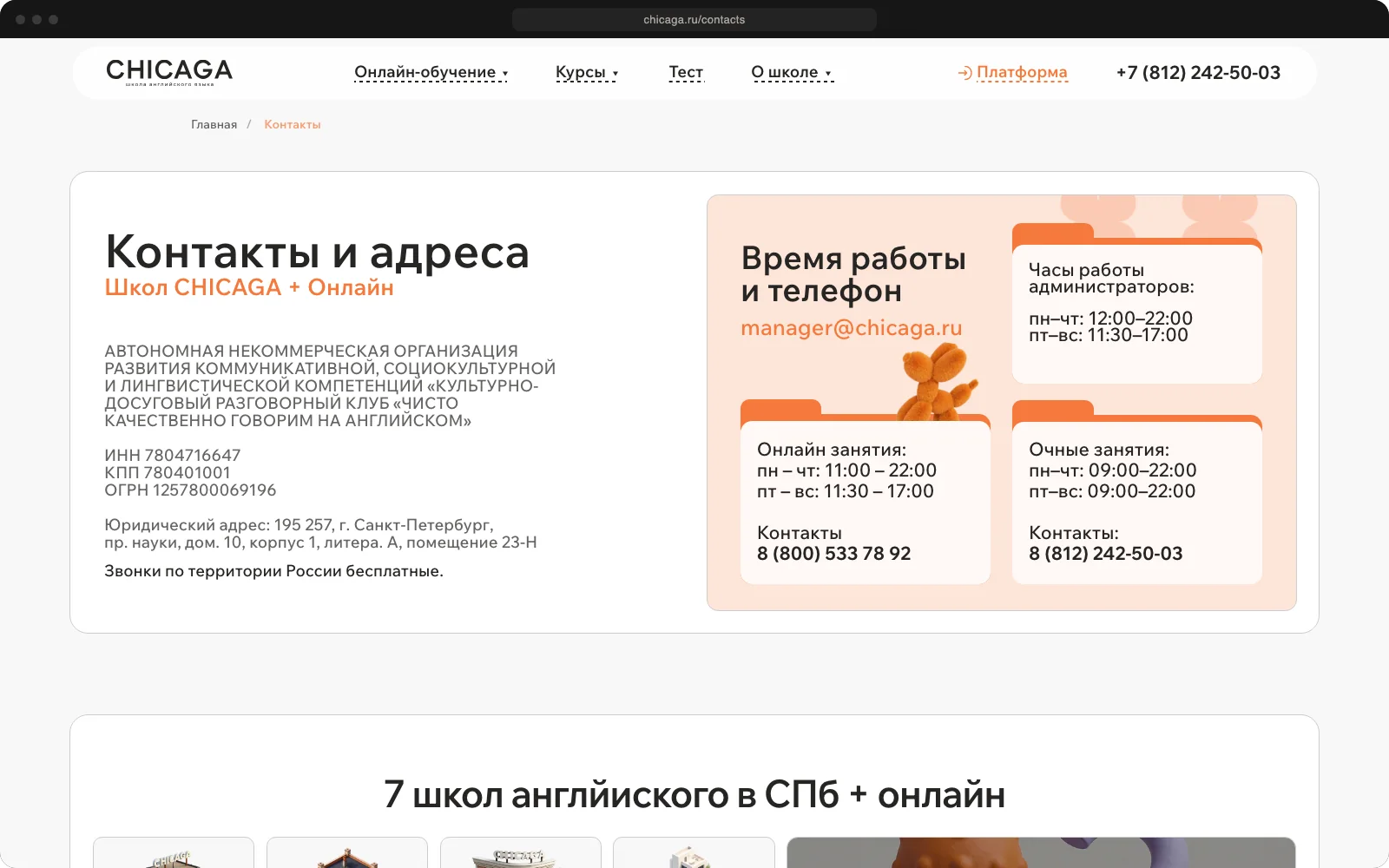Go to Главная in the breadcrumbs

tap(214, 125)
